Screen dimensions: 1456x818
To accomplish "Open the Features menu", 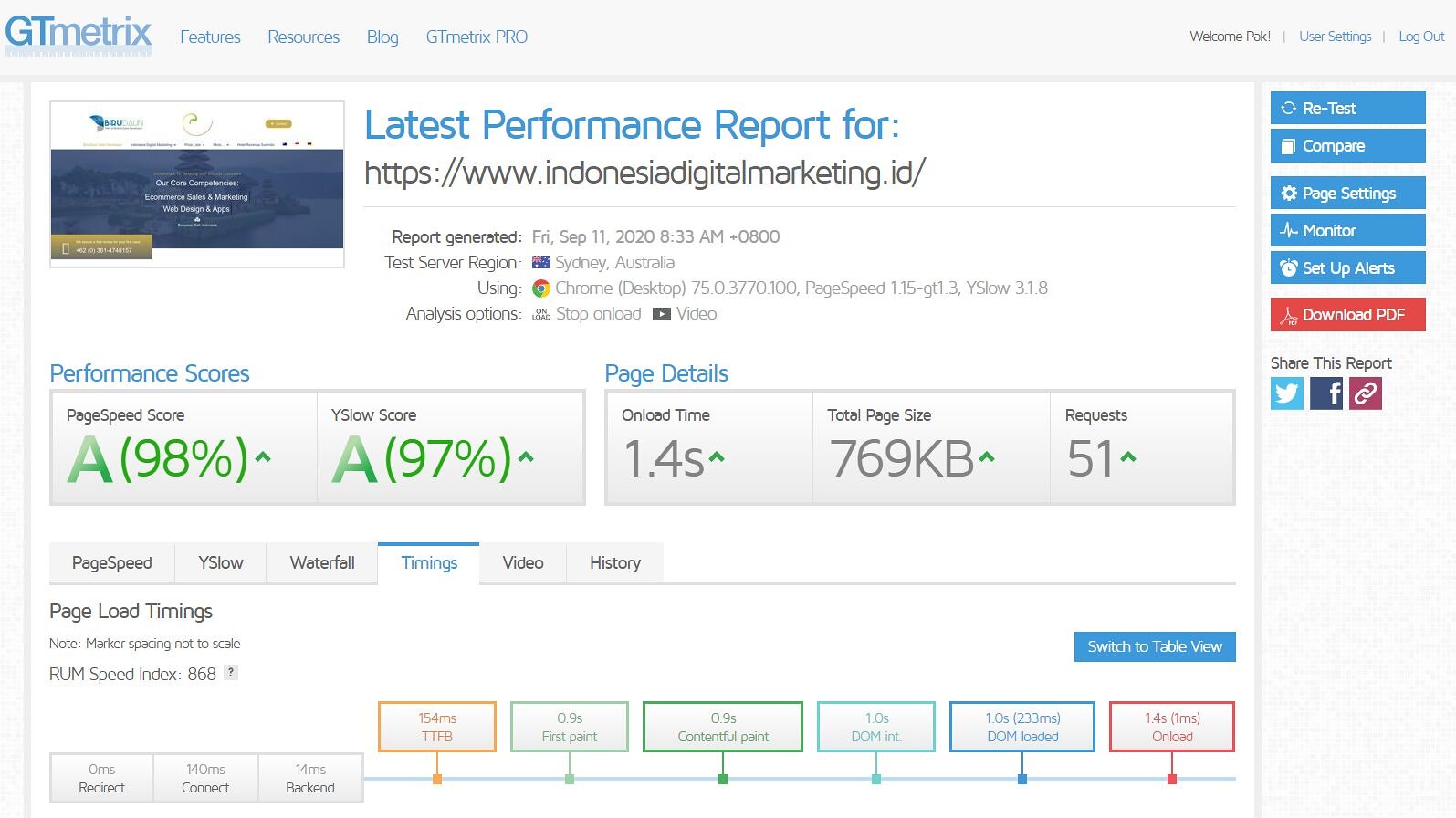I will tap(210, 37).
